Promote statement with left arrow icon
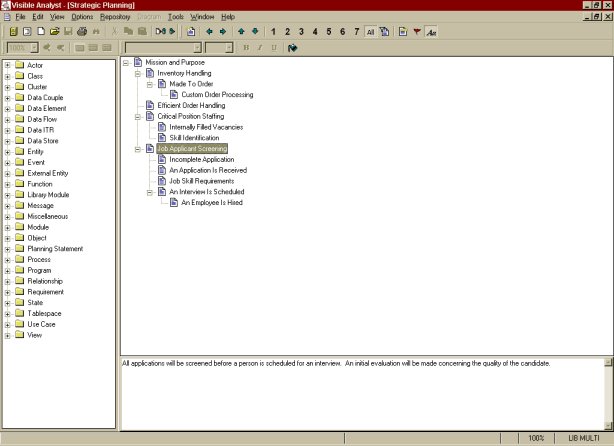The image size is (614, 446). [x=209, y=32]
